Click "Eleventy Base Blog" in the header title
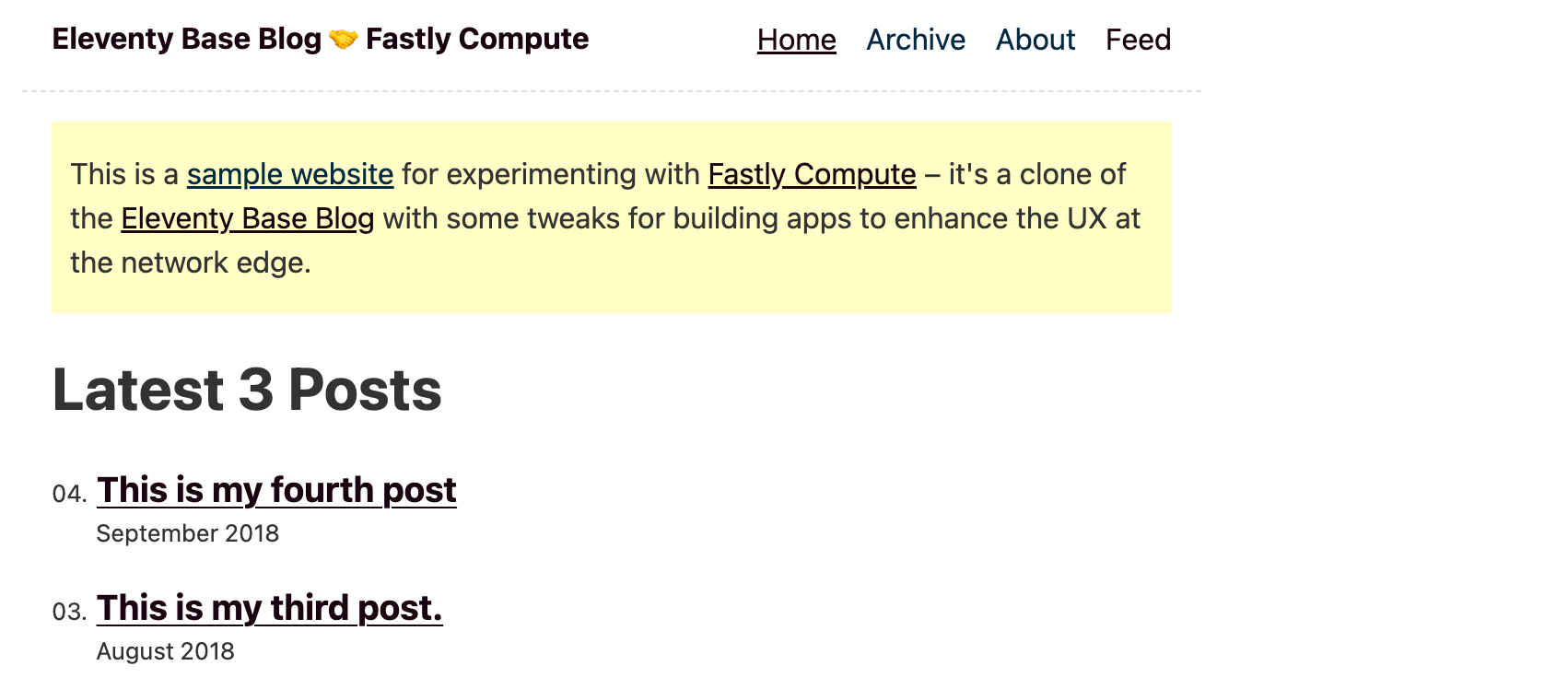Screen dimensions: 1568x689 (186, 40)
